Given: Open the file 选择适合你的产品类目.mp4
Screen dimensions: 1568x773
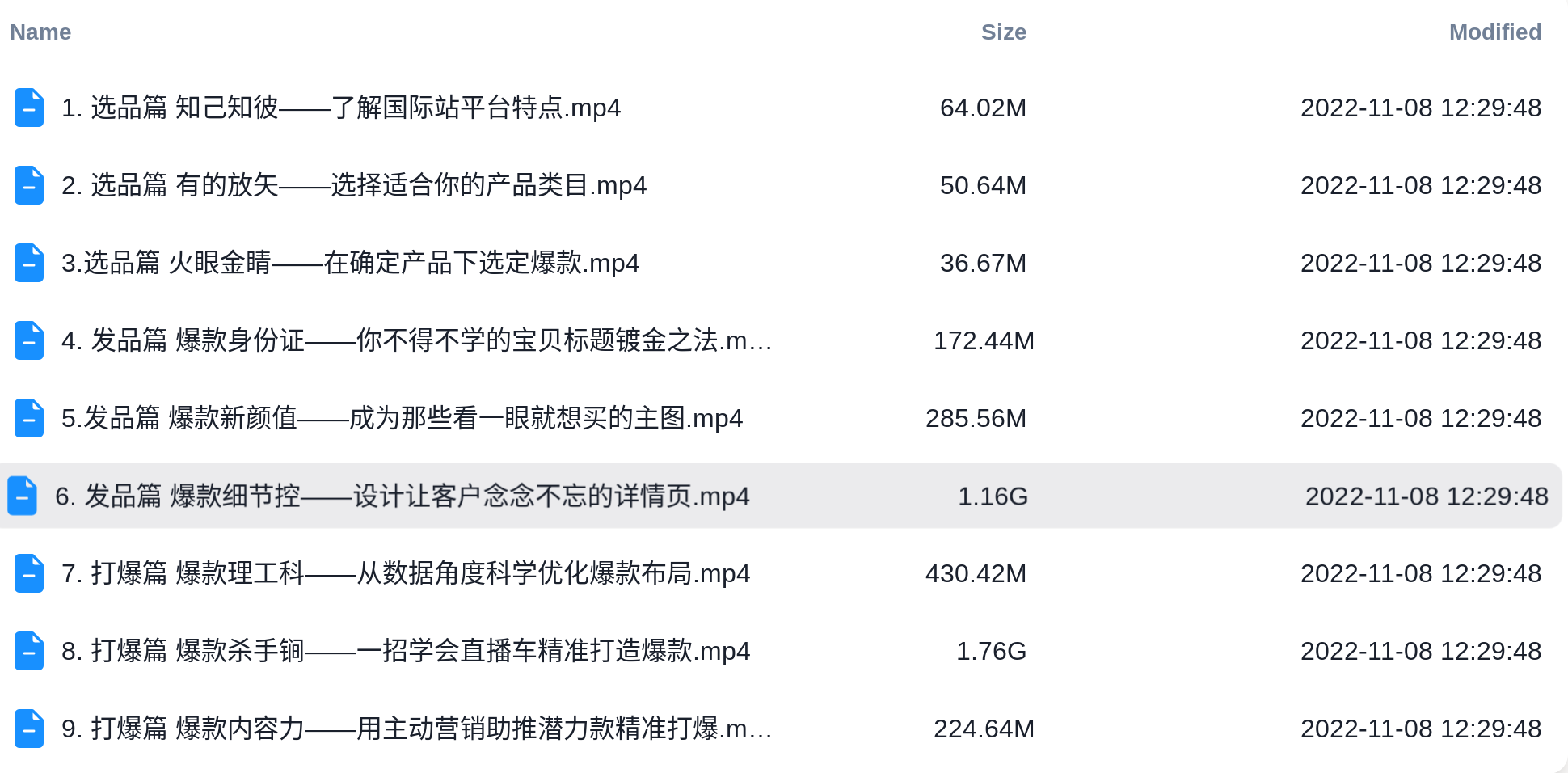Looking at the screenshot, I should (x=354, y=185).
